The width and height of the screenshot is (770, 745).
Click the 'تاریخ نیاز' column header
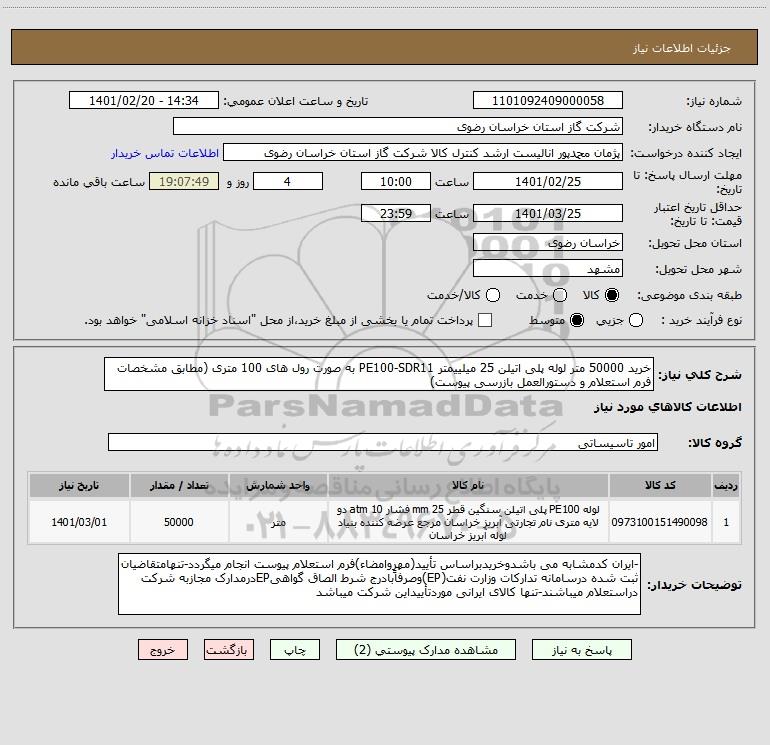point(79,485)
